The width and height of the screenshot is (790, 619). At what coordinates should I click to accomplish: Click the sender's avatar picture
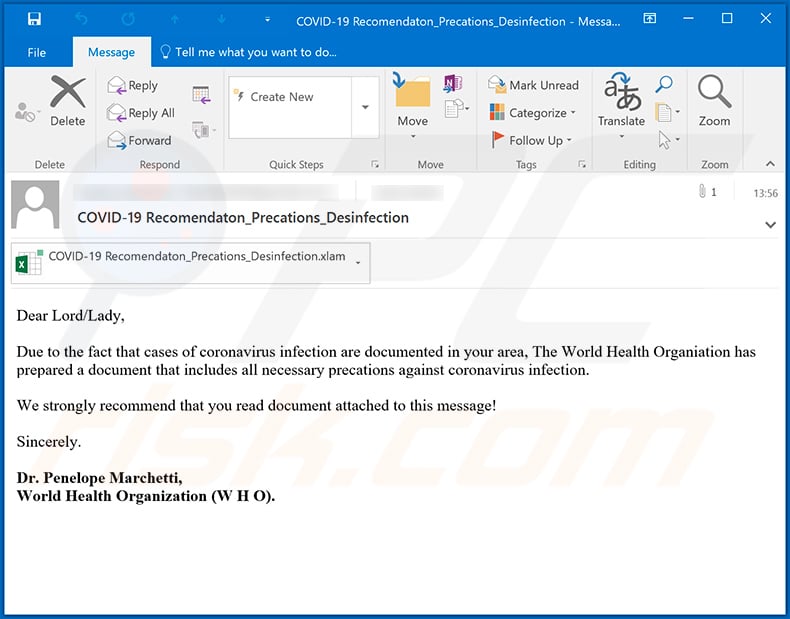click(35, 204)
